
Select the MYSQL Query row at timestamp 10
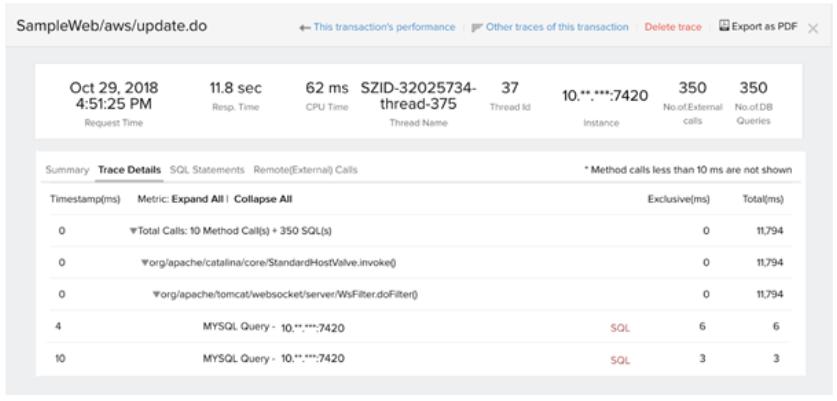click(x=421, y=359)
